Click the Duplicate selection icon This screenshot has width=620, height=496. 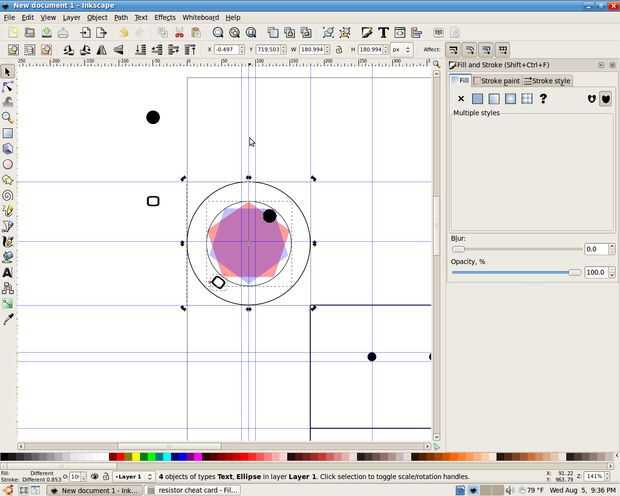[273, 33]
